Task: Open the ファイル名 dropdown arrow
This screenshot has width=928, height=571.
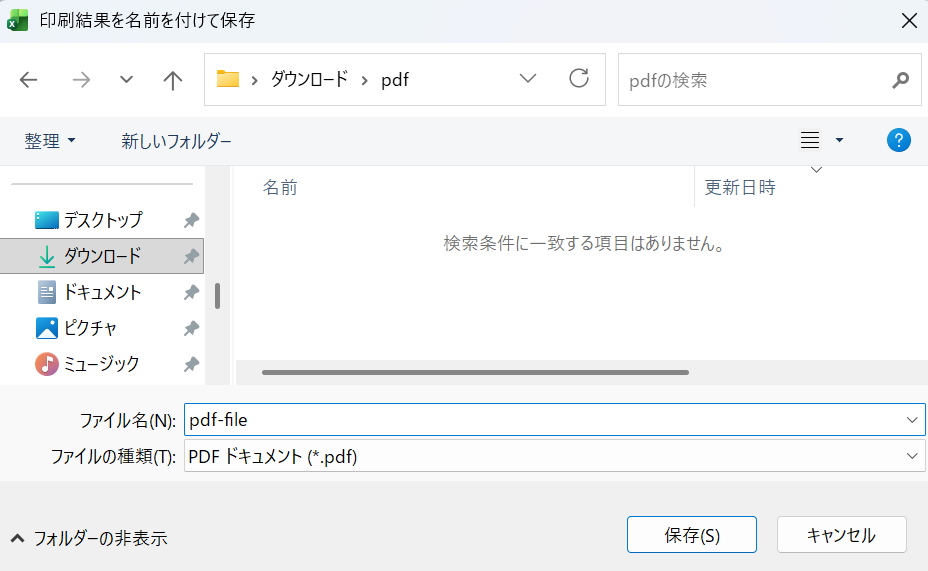Action: (912, 420)
